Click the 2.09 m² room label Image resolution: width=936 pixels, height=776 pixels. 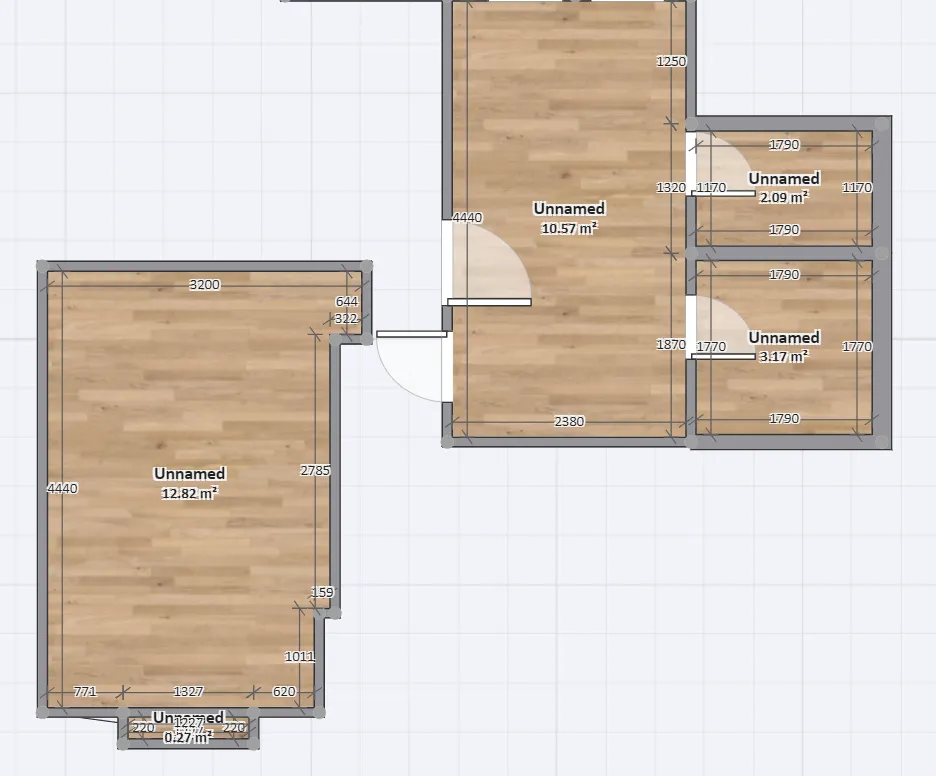tap(784, 188)
